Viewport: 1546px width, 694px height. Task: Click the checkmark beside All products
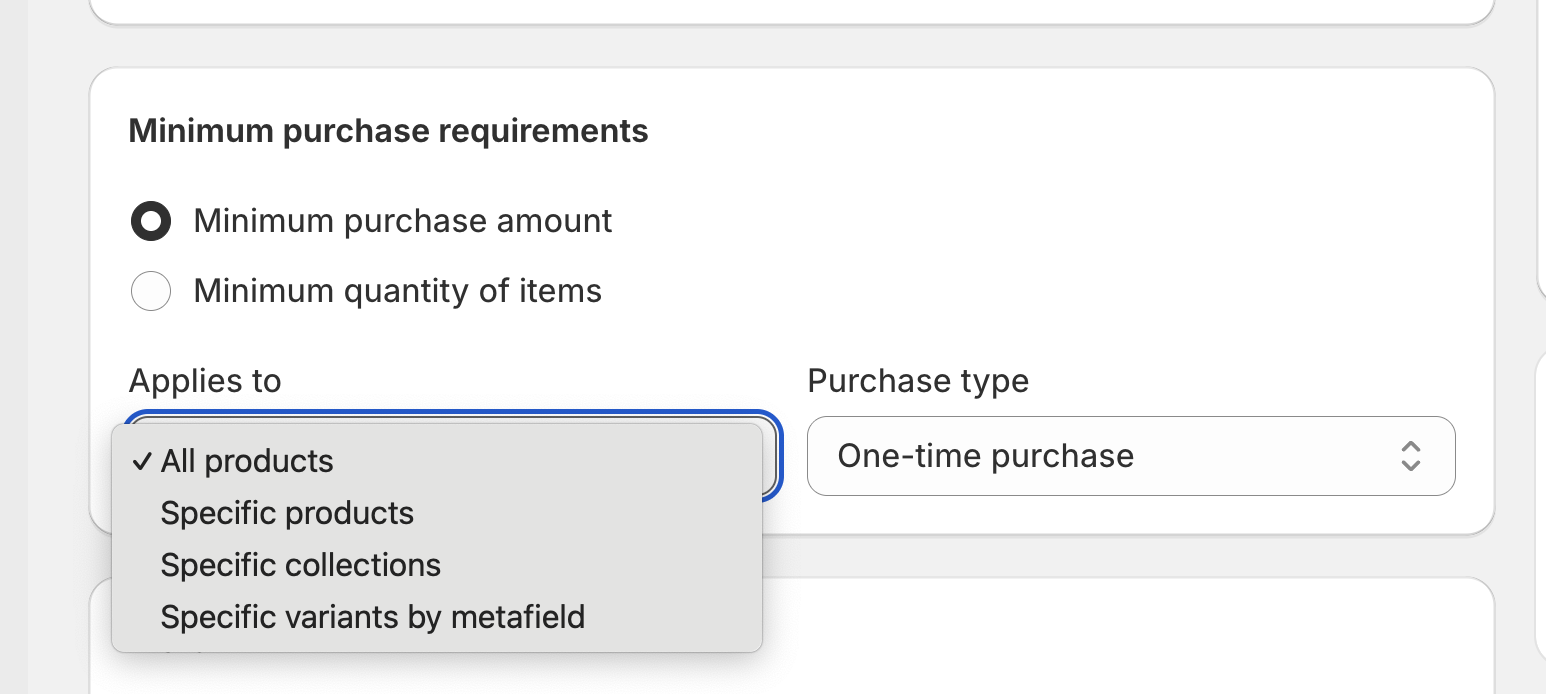(143, 461)
